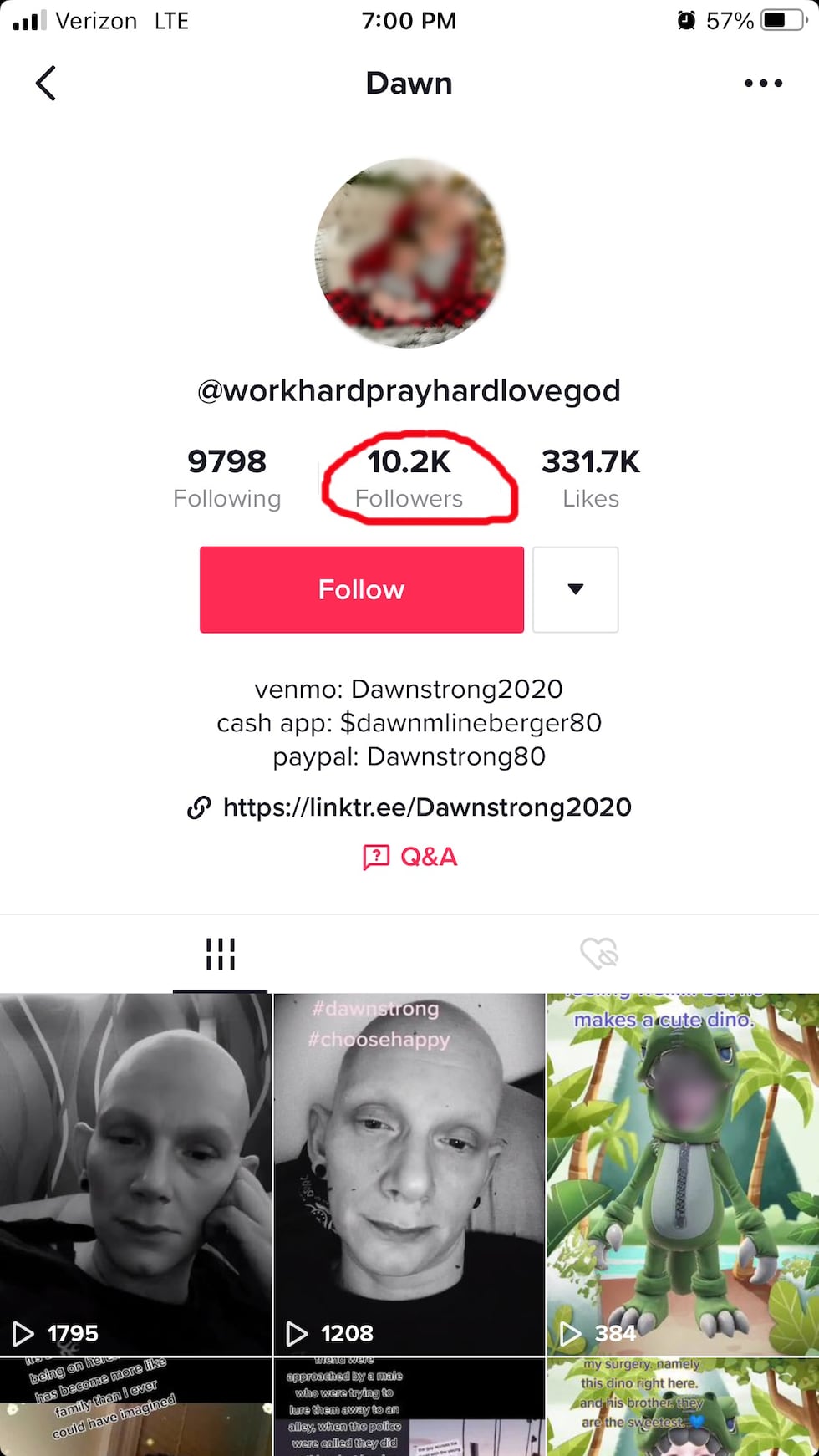Open the linktr.ee/Dawnstrong2020 link
Image resolution: width=819 pixels, height=1456 pixels.
427,807
